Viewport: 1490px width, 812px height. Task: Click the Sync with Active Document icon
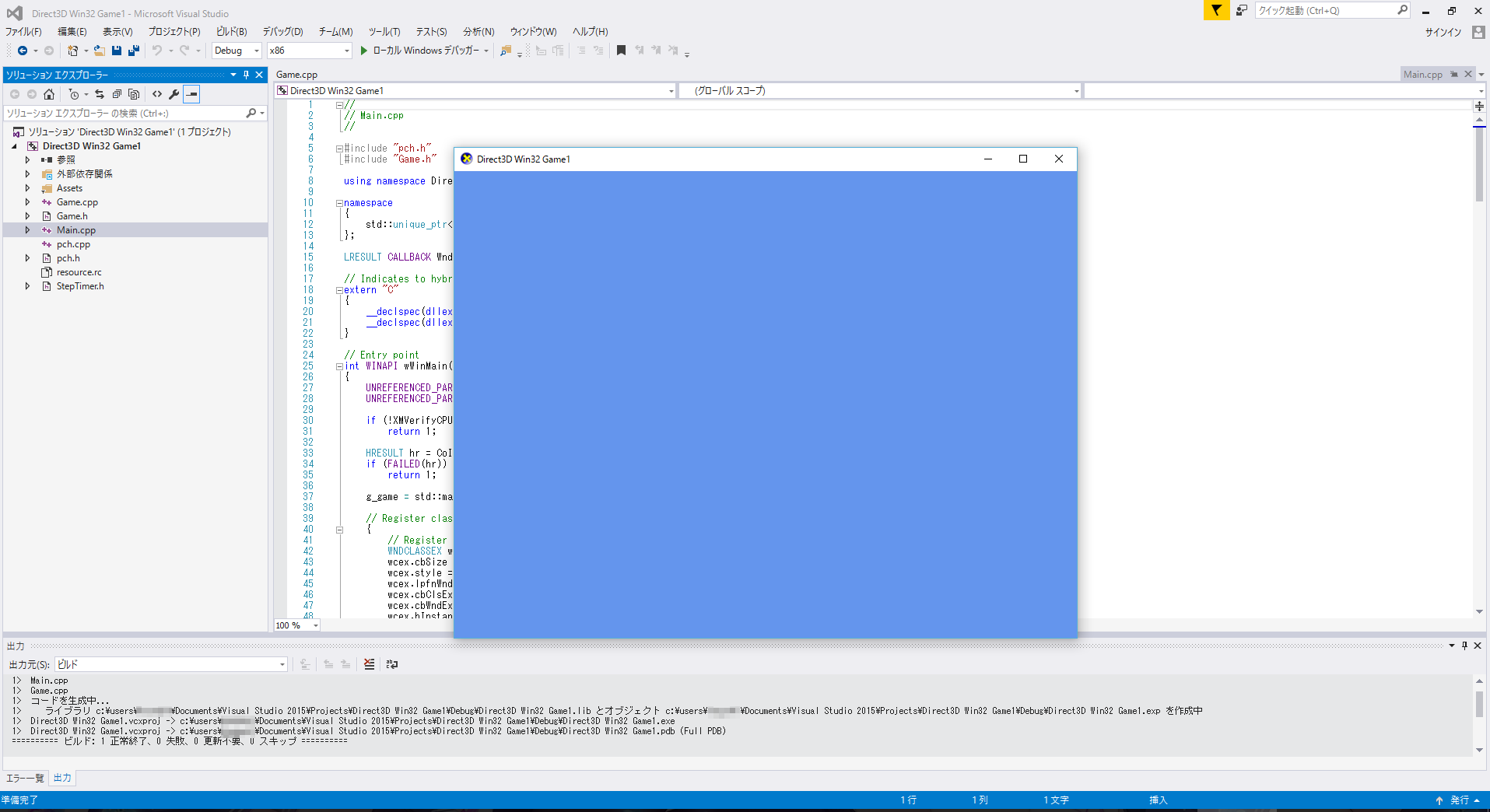[x=99, y=94]
